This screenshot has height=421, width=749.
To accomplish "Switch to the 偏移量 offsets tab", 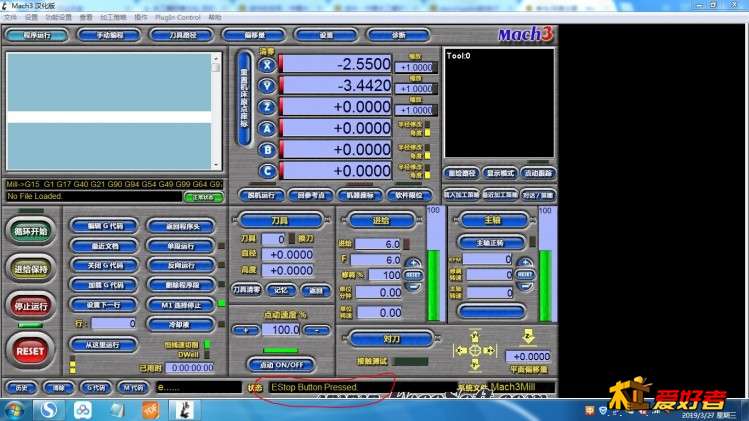I will [254, 35].
